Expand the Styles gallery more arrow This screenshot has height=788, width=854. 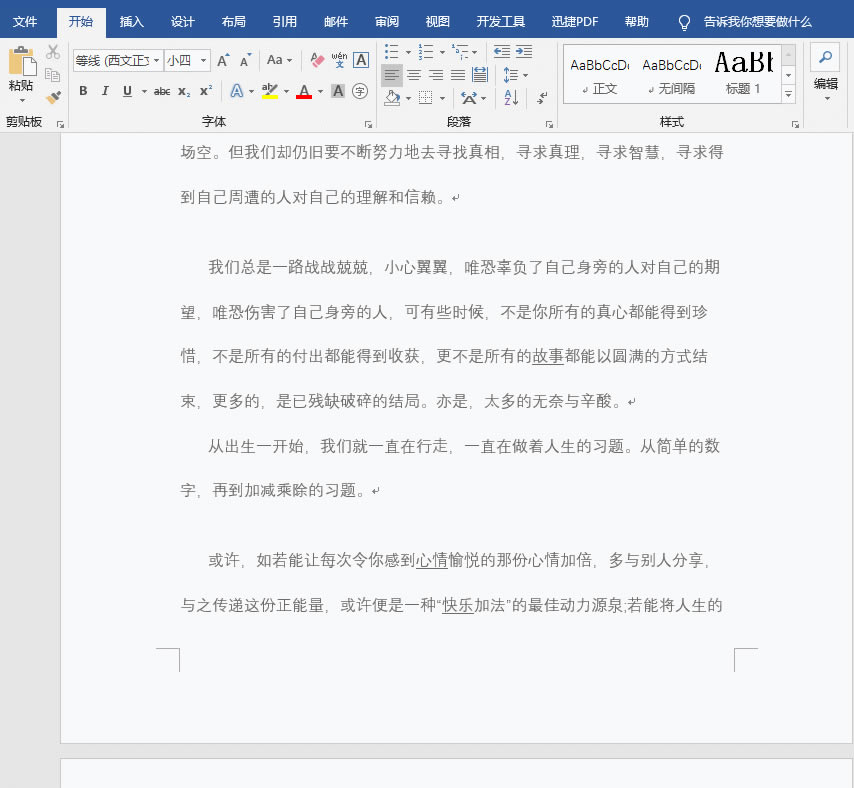[788, 95]
